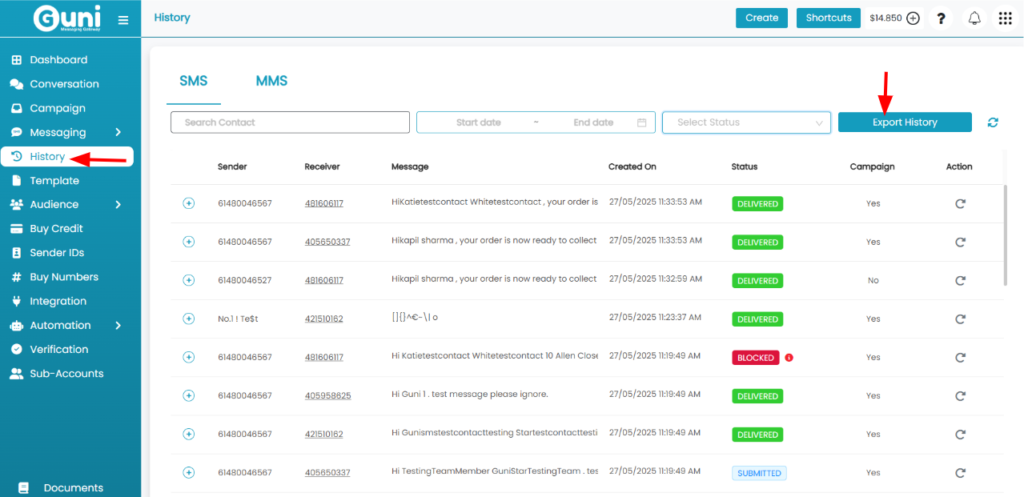The image size is (1024, 497).
Task: Click the $14.850 balance amount
Action: click(x=886, y=18)
